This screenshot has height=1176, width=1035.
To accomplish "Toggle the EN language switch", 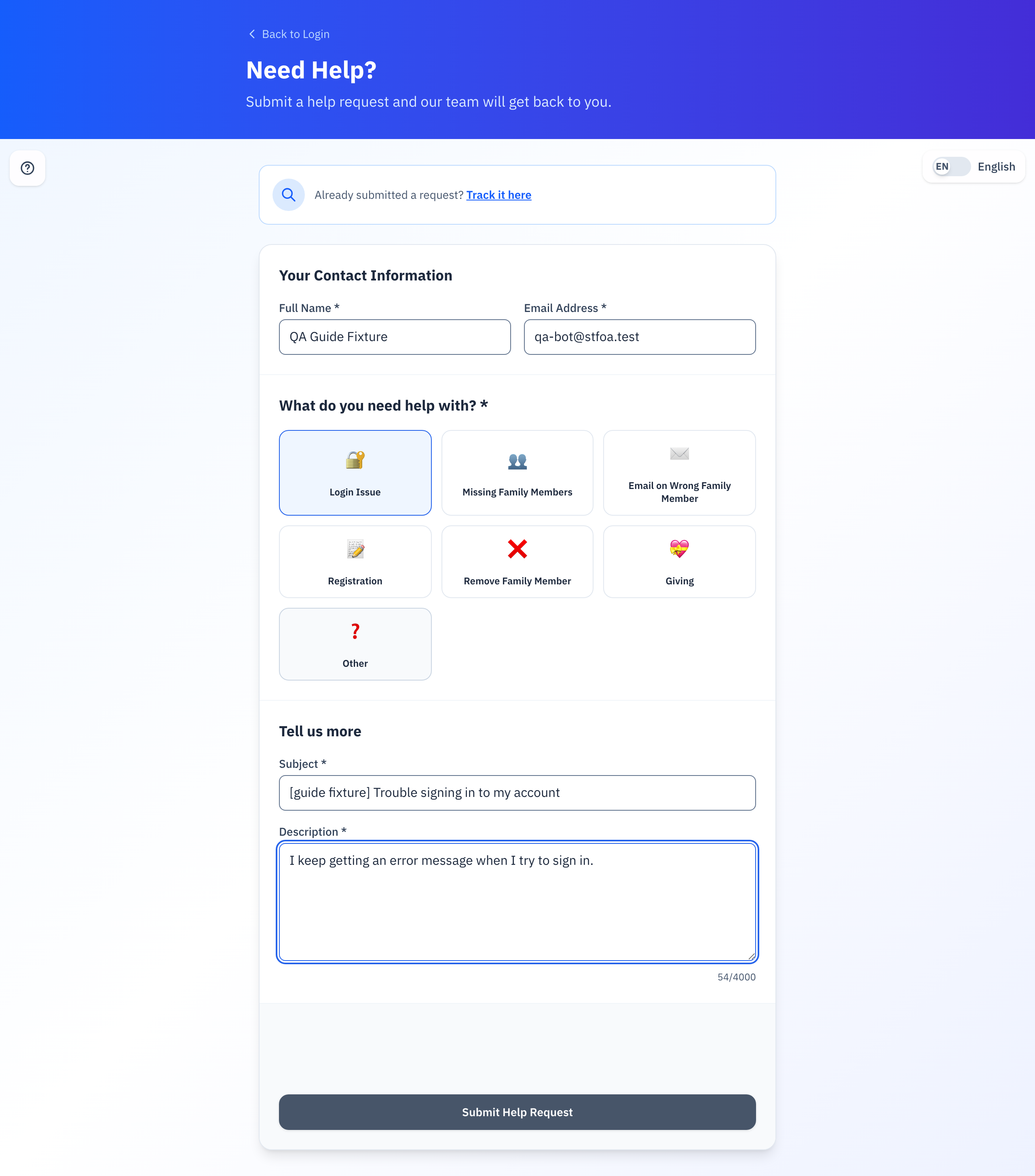I will tap(951, 167).
